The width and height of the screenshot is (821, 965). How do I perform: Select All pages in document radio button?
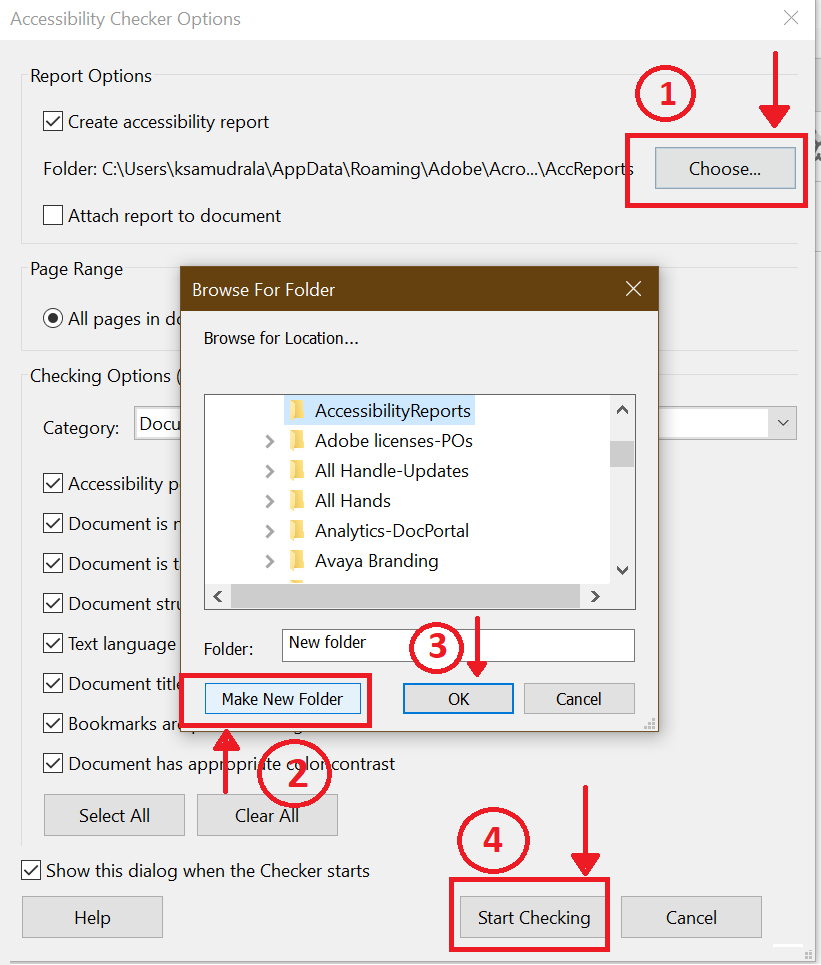coord(53,318)
